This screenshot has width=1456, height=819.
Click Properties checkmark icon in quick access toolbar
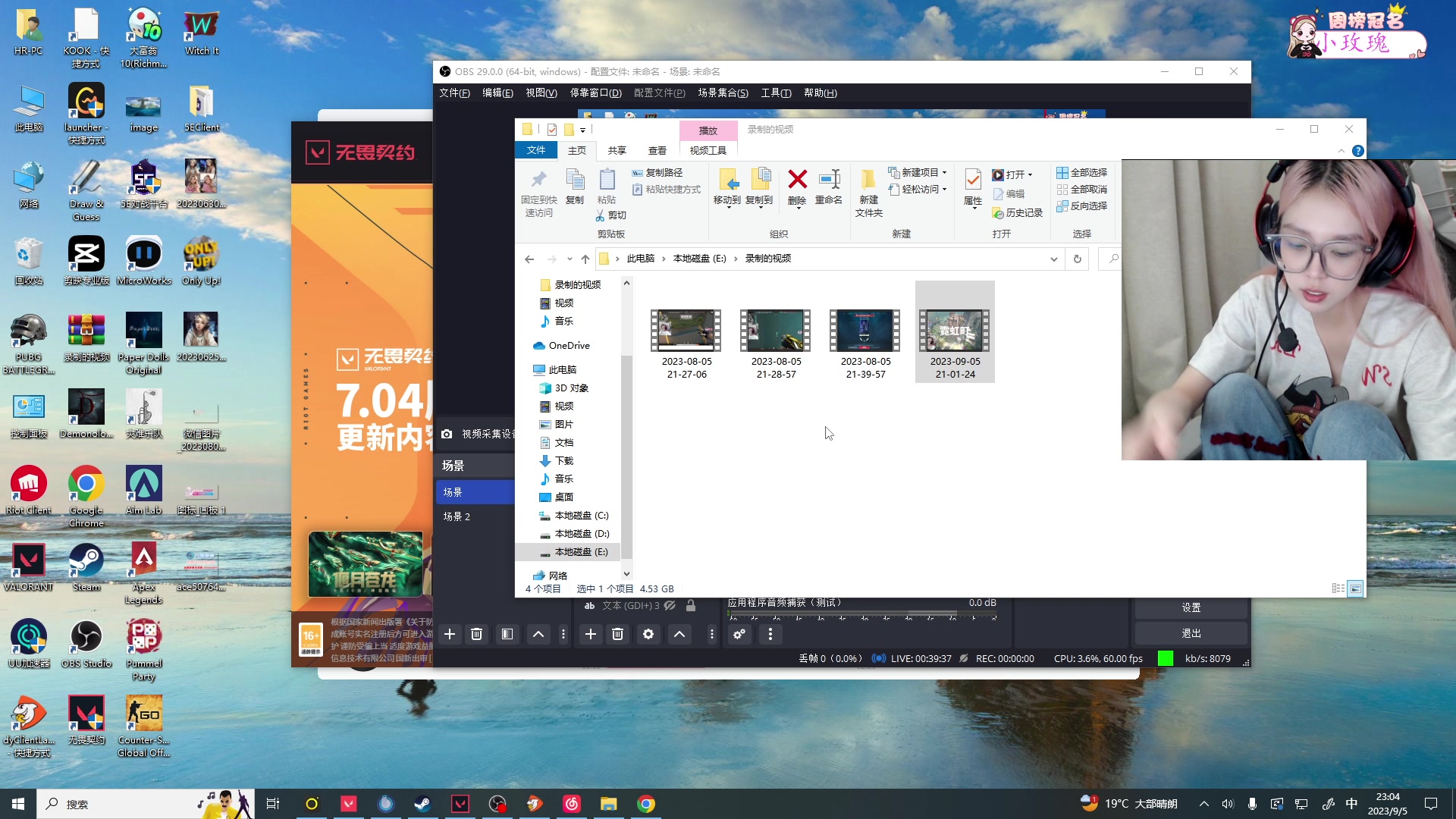click(552, 130)
